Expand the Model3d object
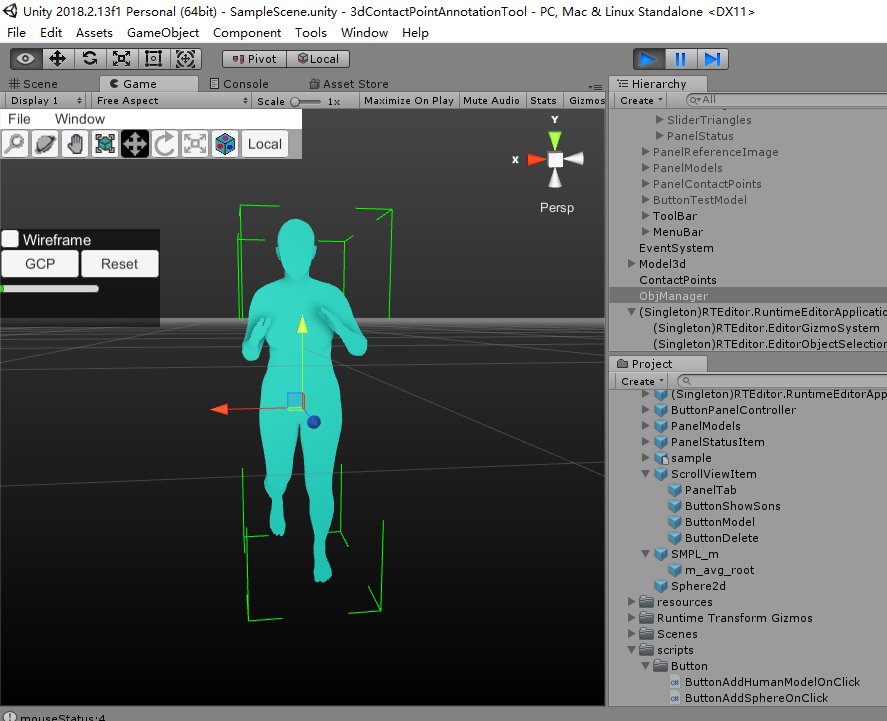887x721 pixels. 632,264
